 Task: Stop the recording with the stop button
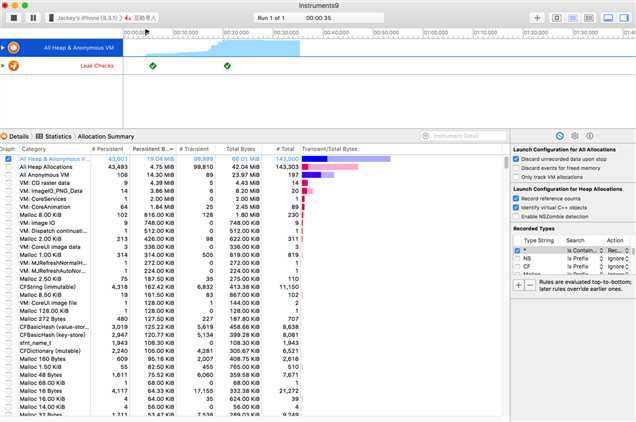click(x=14, y=18)
